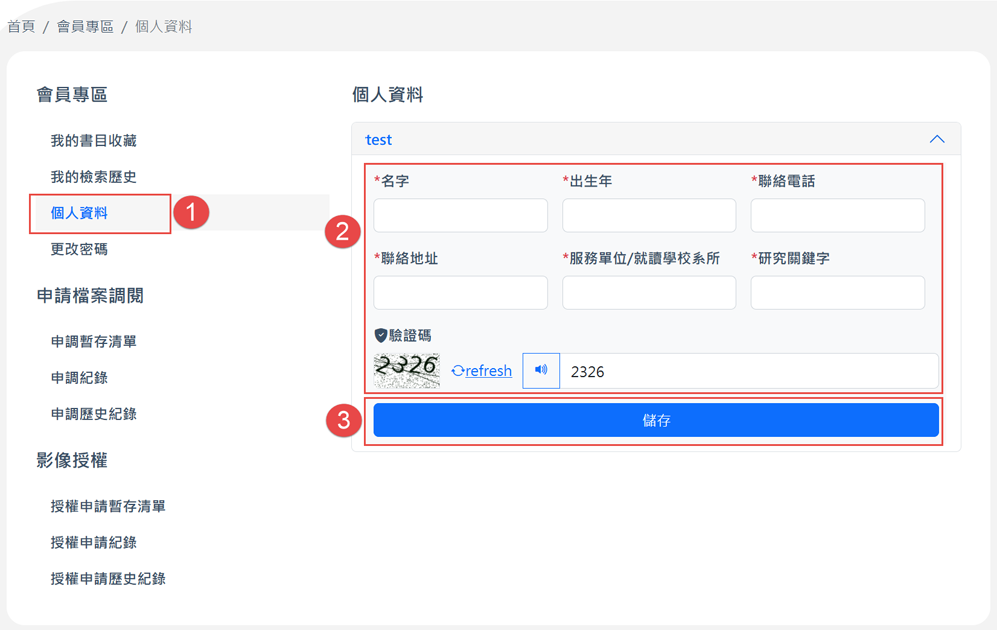
Task: Open 授權申請紀錄 in sidebar
Action: click(93, 542)
